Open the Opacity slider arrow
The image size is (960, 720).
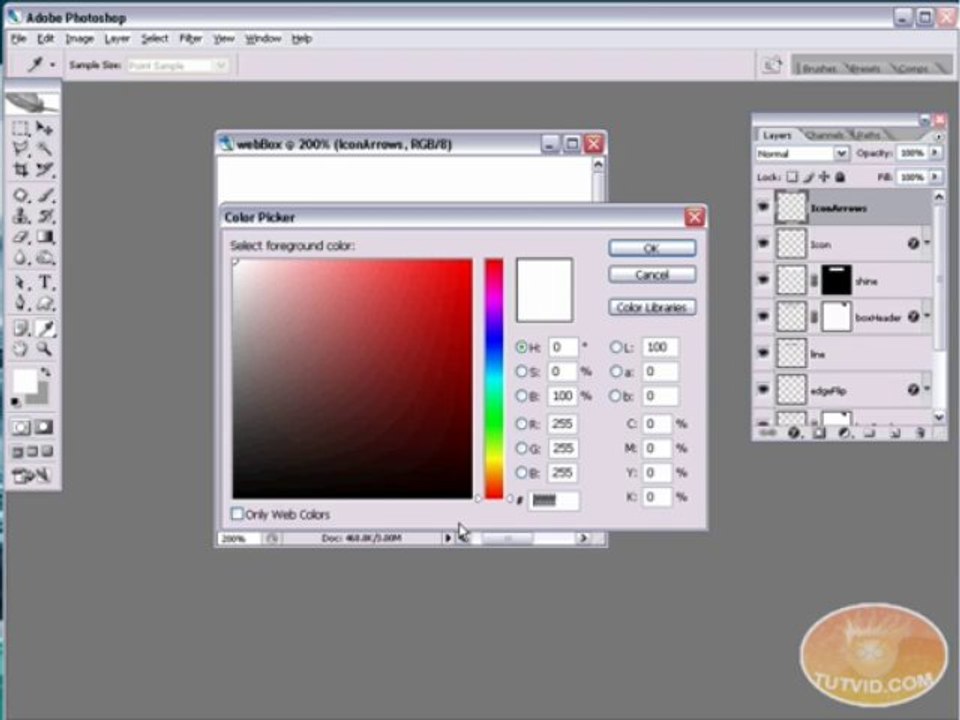[935, 152]
